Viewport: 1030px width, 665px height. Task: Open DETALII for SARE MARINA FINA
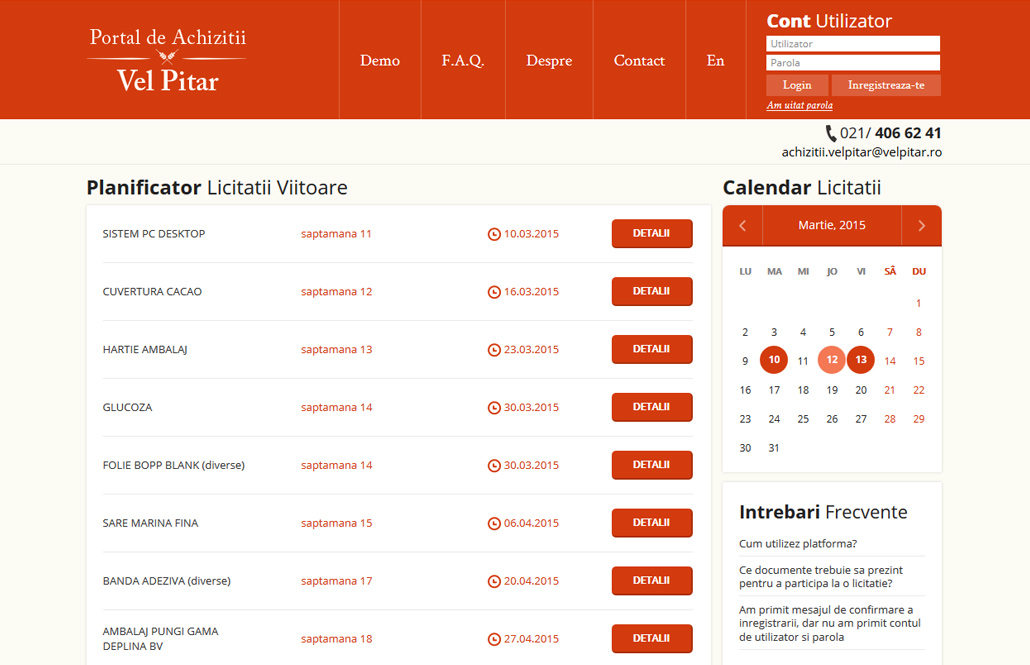pos(652,522)
